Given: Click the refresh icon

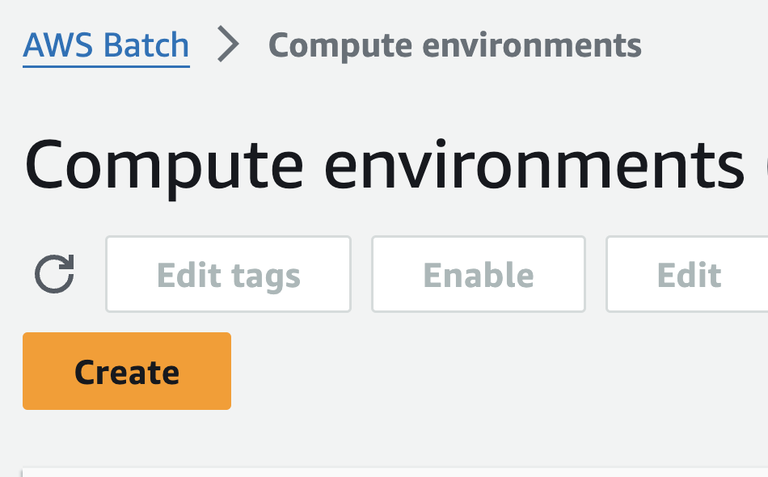Looking at the screenshot, I should [x=54, y=274].
